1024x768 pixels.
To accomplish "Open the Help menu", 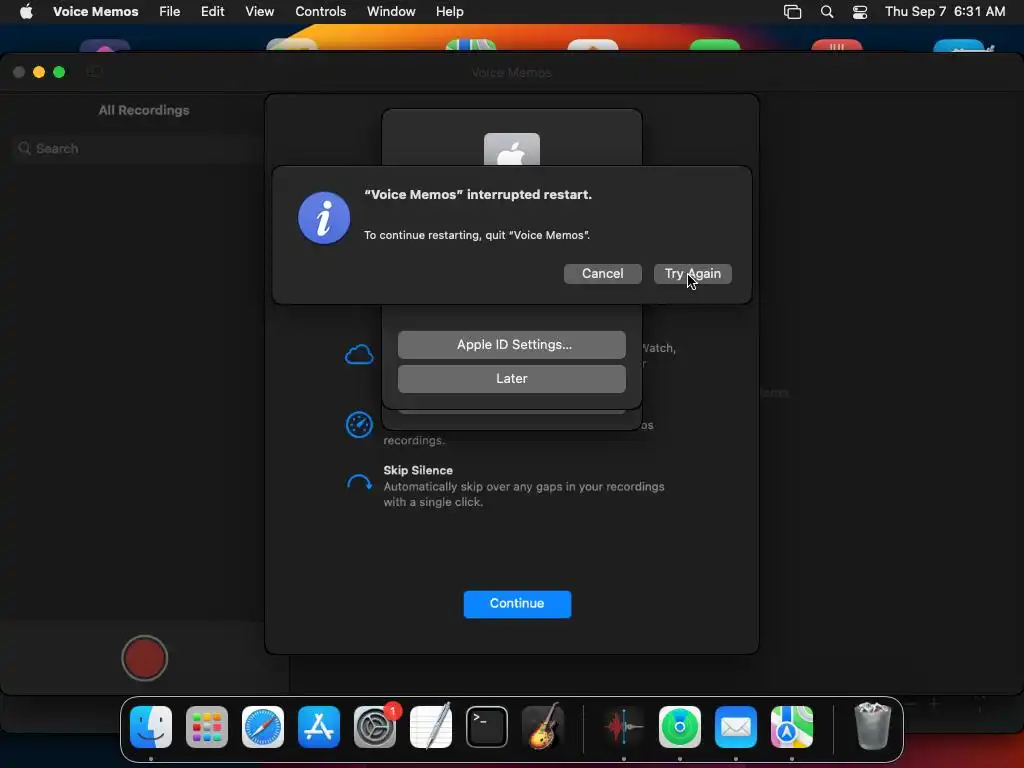I will (x=449, y=12).
